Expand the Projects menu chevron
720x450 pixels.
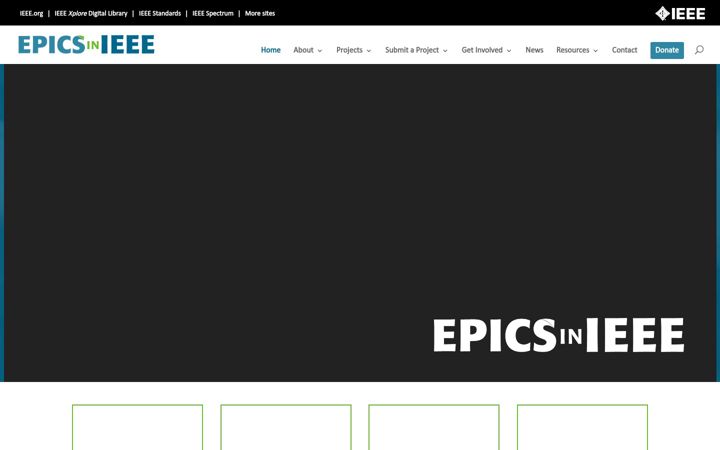(369, 51)
